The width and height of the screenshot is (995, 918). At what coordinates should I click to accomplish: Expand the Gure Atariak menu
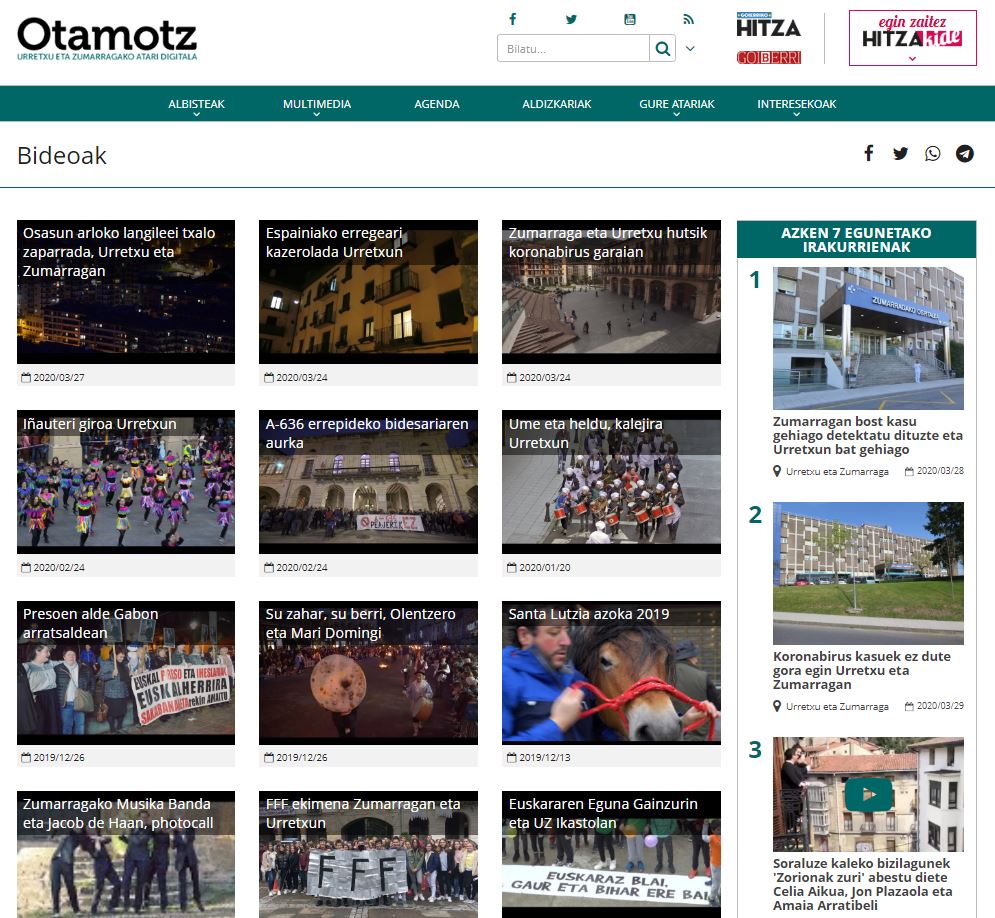coord(677,105)
